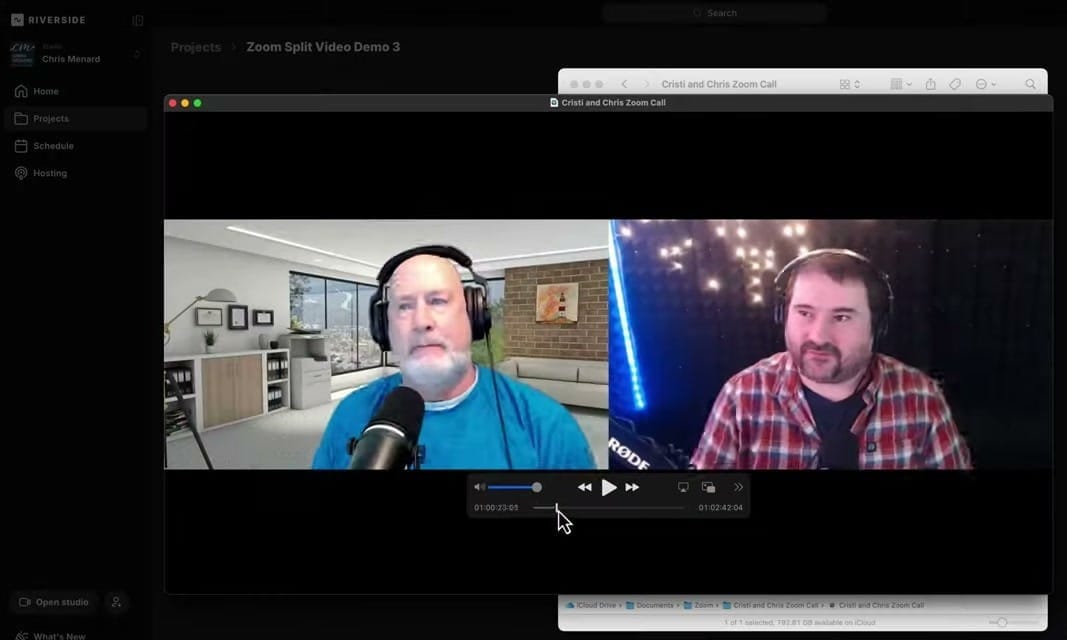Play the Cristi and Chris Zoom Call video
The height and width of the screenshot is (640, 1067).
609,487
